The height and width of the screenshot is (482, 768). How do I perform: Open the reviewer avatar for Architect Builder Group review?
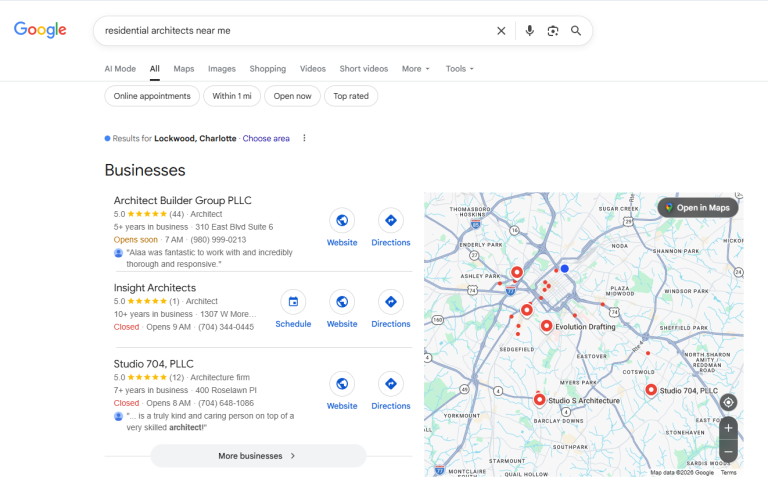click(x=119, y=253)
